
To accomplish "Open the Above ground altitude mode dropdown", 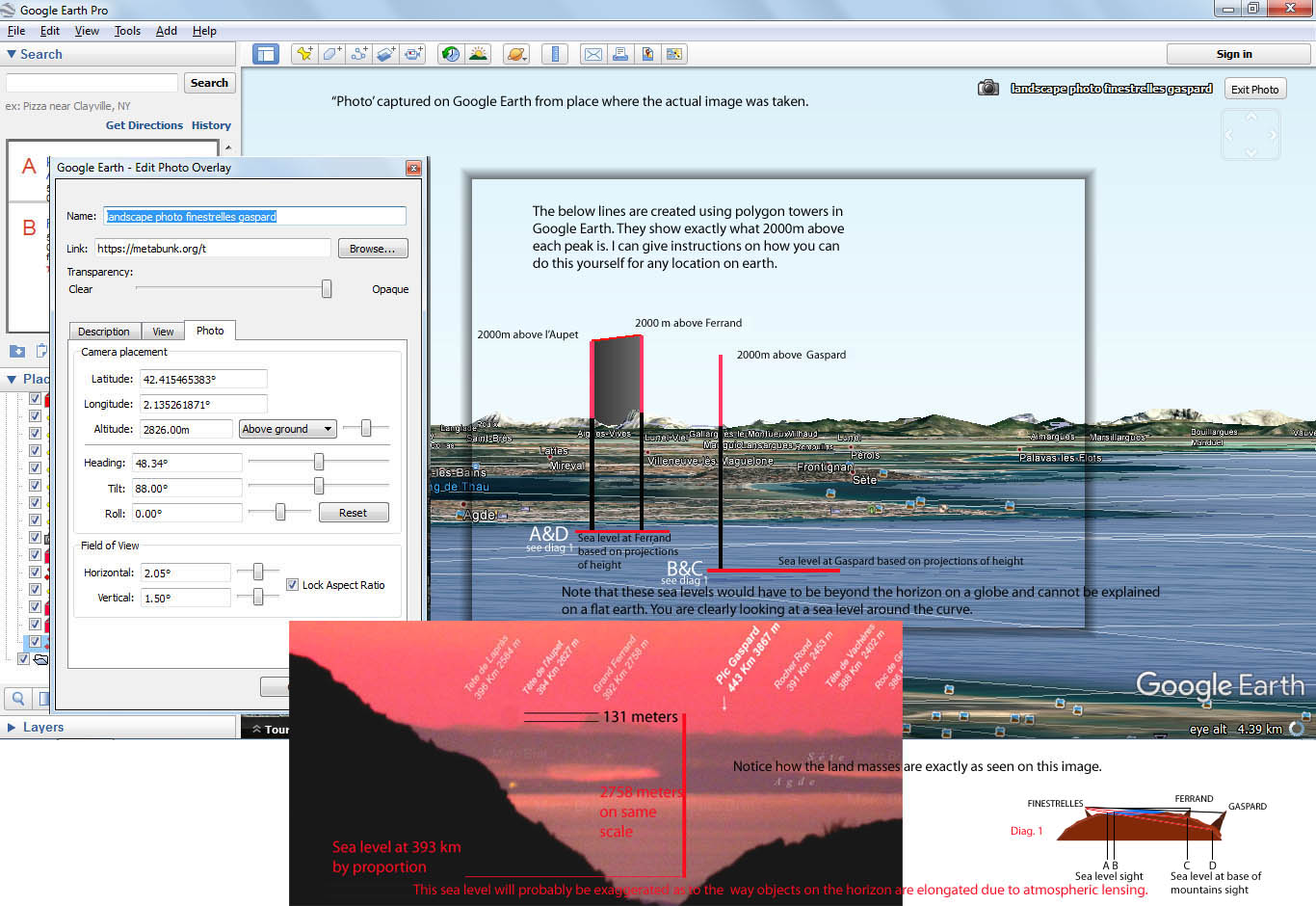I will 288,429.
